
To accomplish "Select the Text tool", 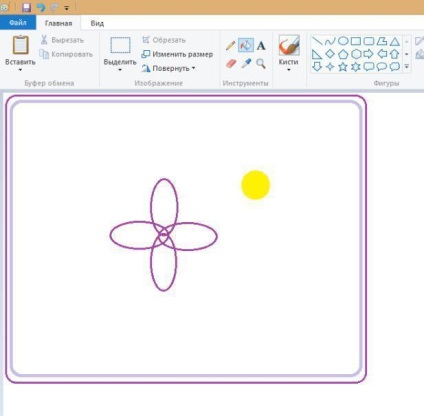I will pos(261,46).
